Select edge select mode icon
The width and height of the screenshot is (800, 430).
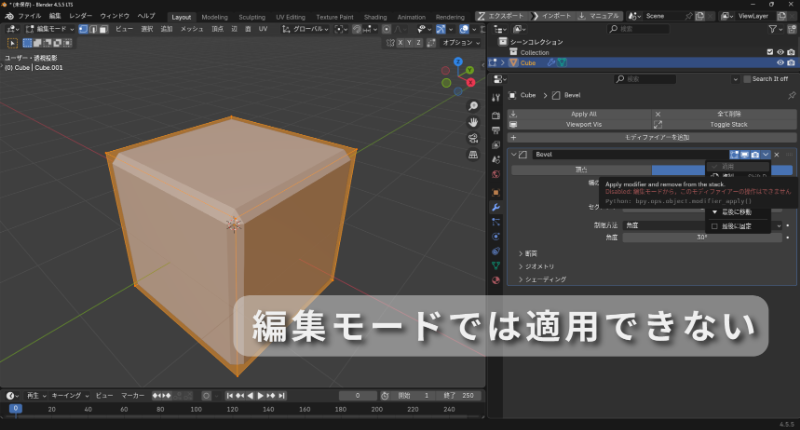93,29
